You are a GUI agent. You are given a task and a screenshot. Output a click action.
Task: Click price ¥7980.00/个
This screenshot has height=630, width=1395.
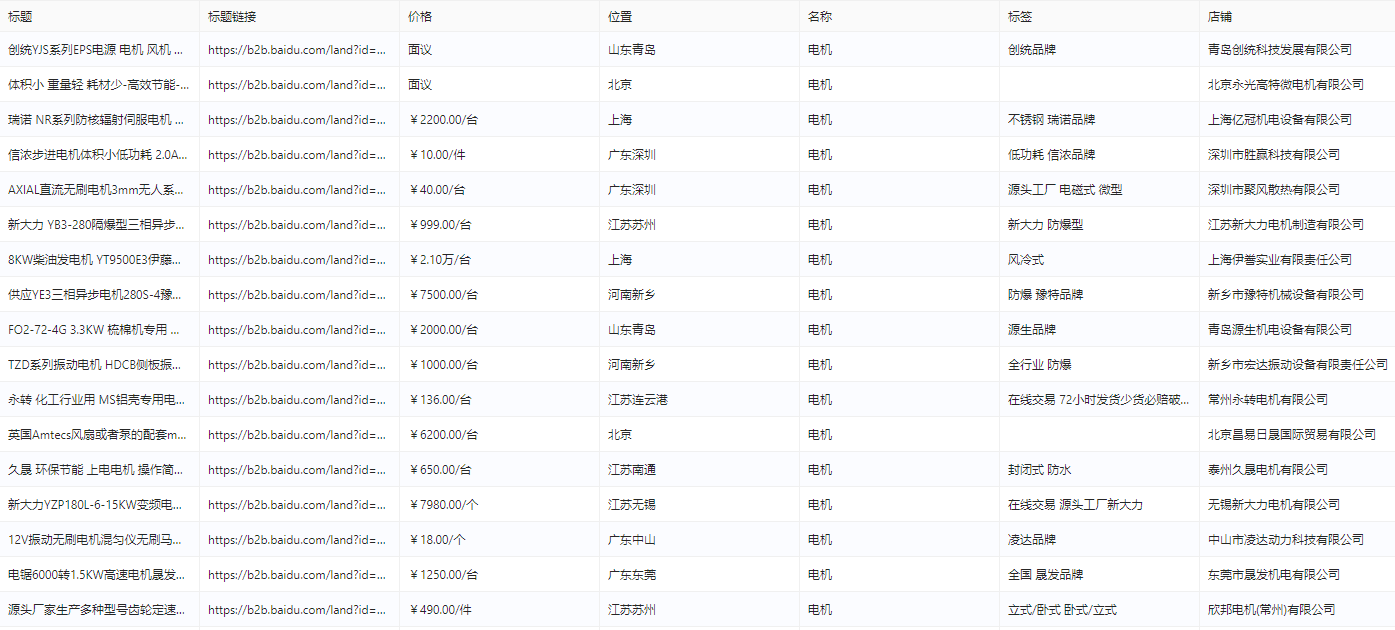point(443,505)
